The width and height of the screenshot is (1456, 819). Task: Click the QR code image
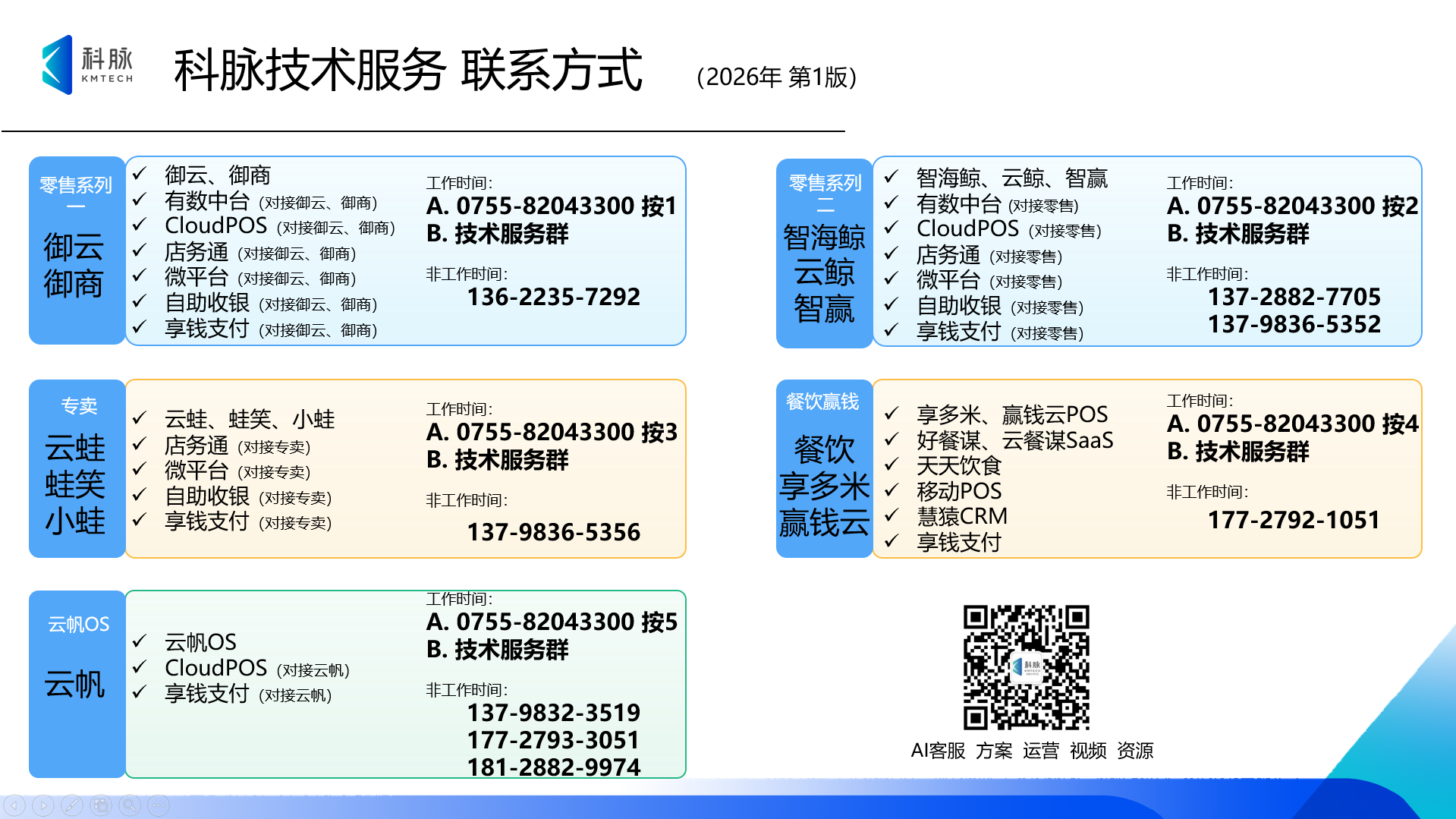click(1026, 667)
